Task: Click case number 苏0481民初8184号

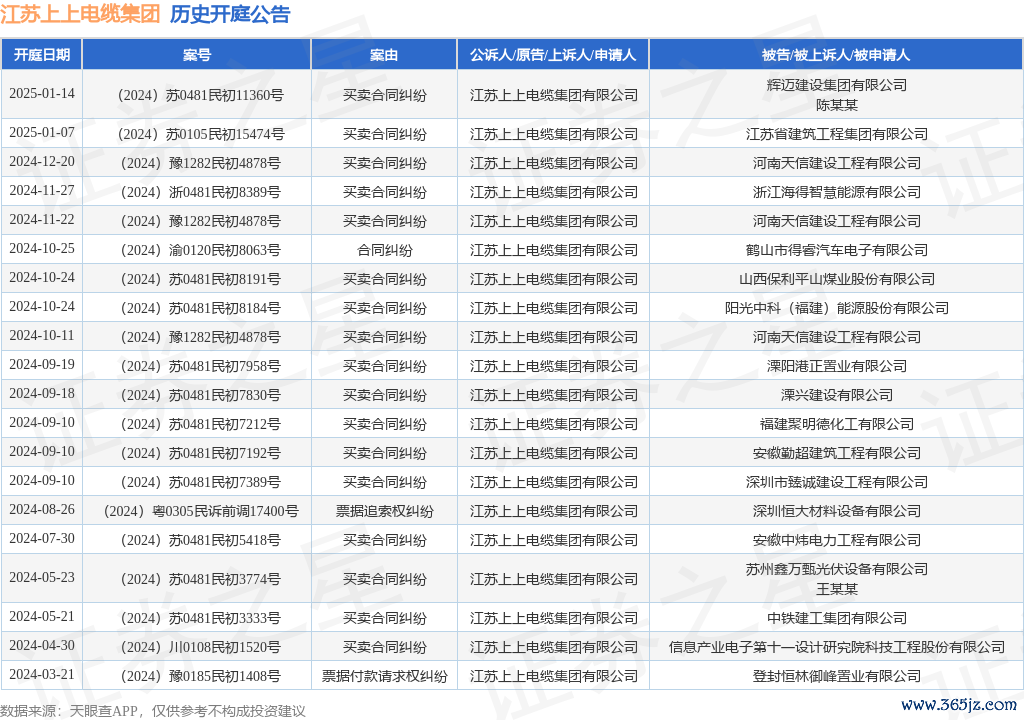Action: pos(200,308)
